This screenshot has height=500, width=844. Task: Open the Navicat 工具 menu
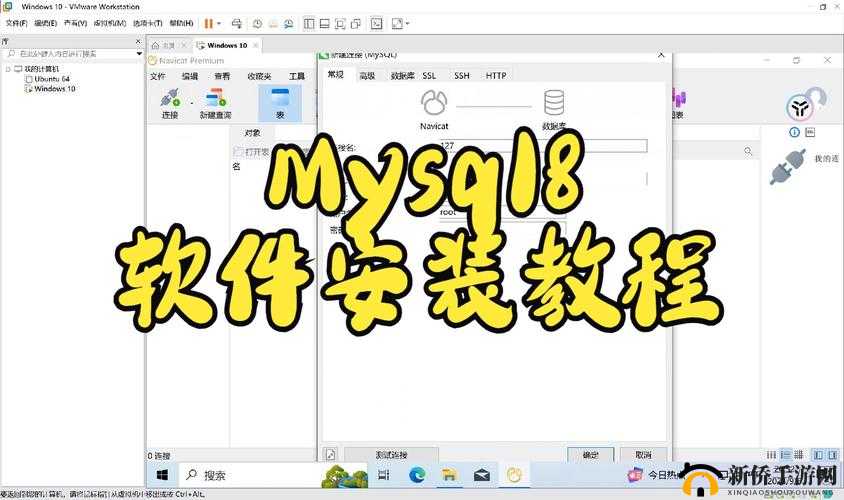tap(297, 76)
